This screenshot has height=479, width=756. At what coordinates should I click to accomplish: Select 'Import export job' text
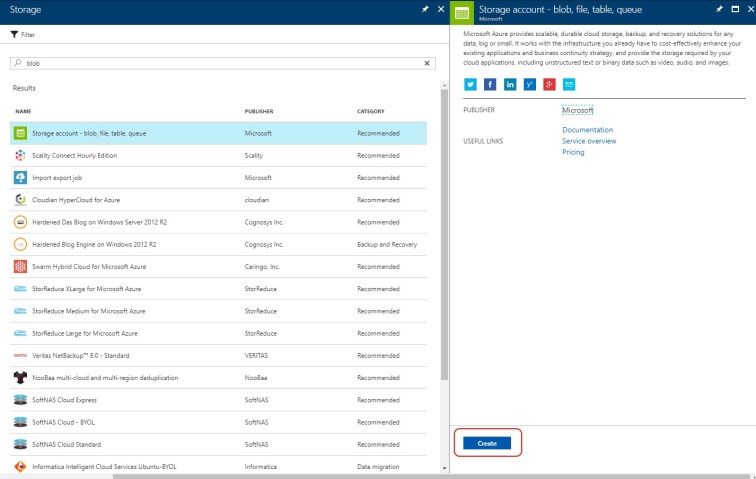57,178
